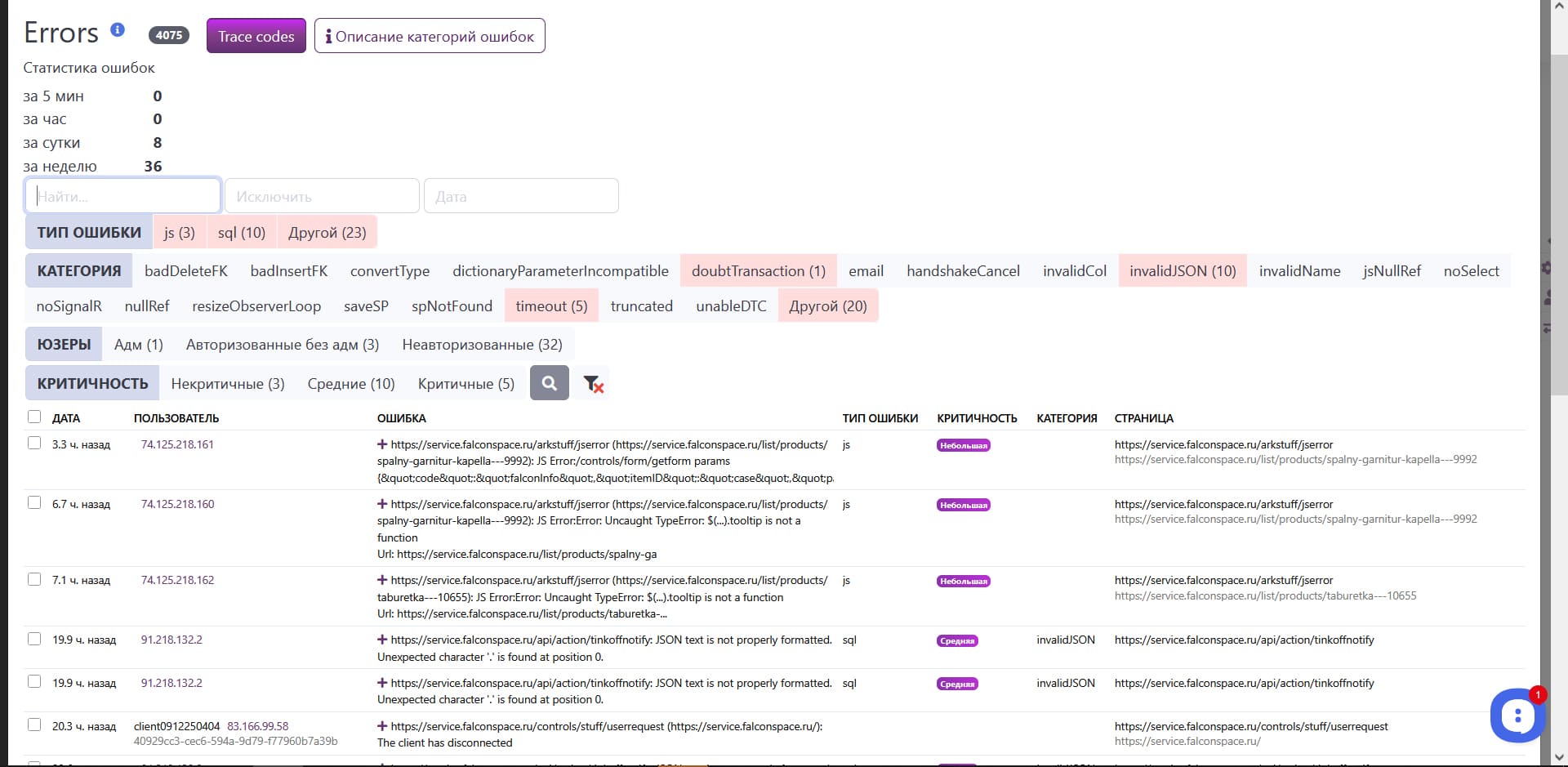Screen dimensions: 1568x767
Task: Select the invalidJSON (10) category filter
Action: pos(1182,271)
